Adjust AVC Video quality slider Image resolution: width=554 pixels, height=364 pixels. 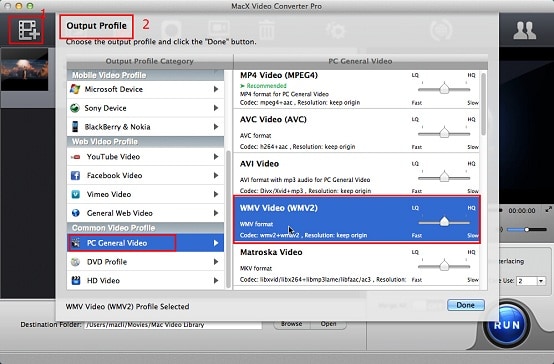click(444, 133)
